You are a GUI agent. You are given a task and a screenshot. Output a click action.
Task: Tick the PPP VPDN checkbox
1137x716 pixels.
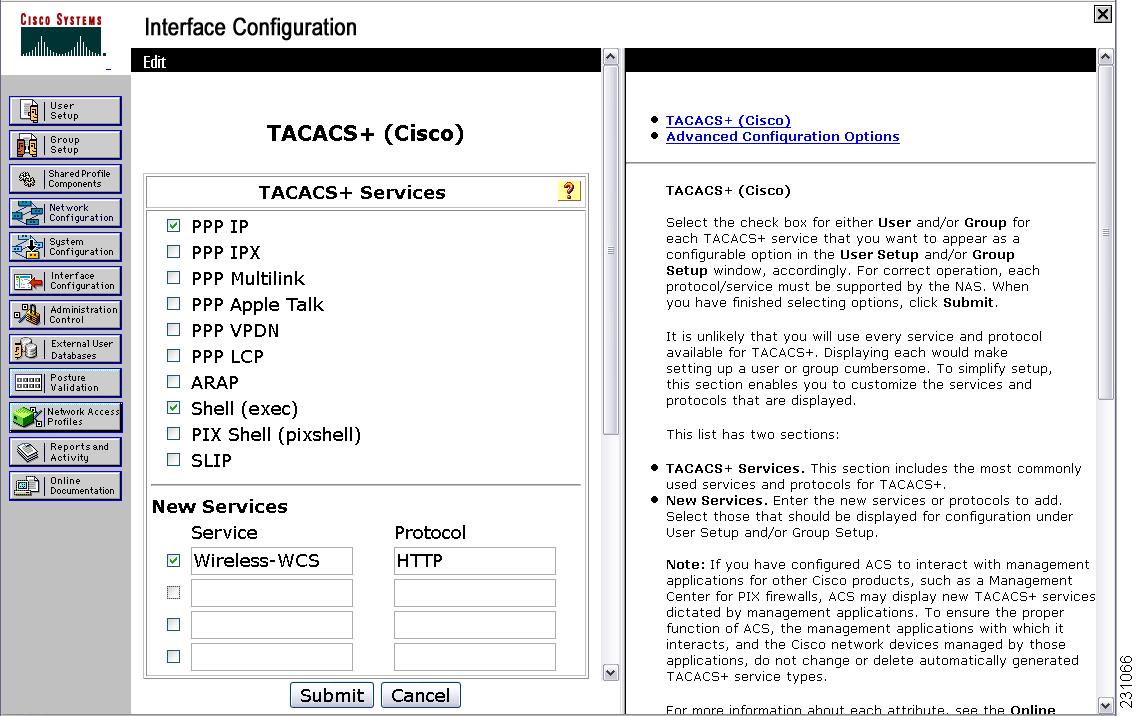[x=173, y=330]
